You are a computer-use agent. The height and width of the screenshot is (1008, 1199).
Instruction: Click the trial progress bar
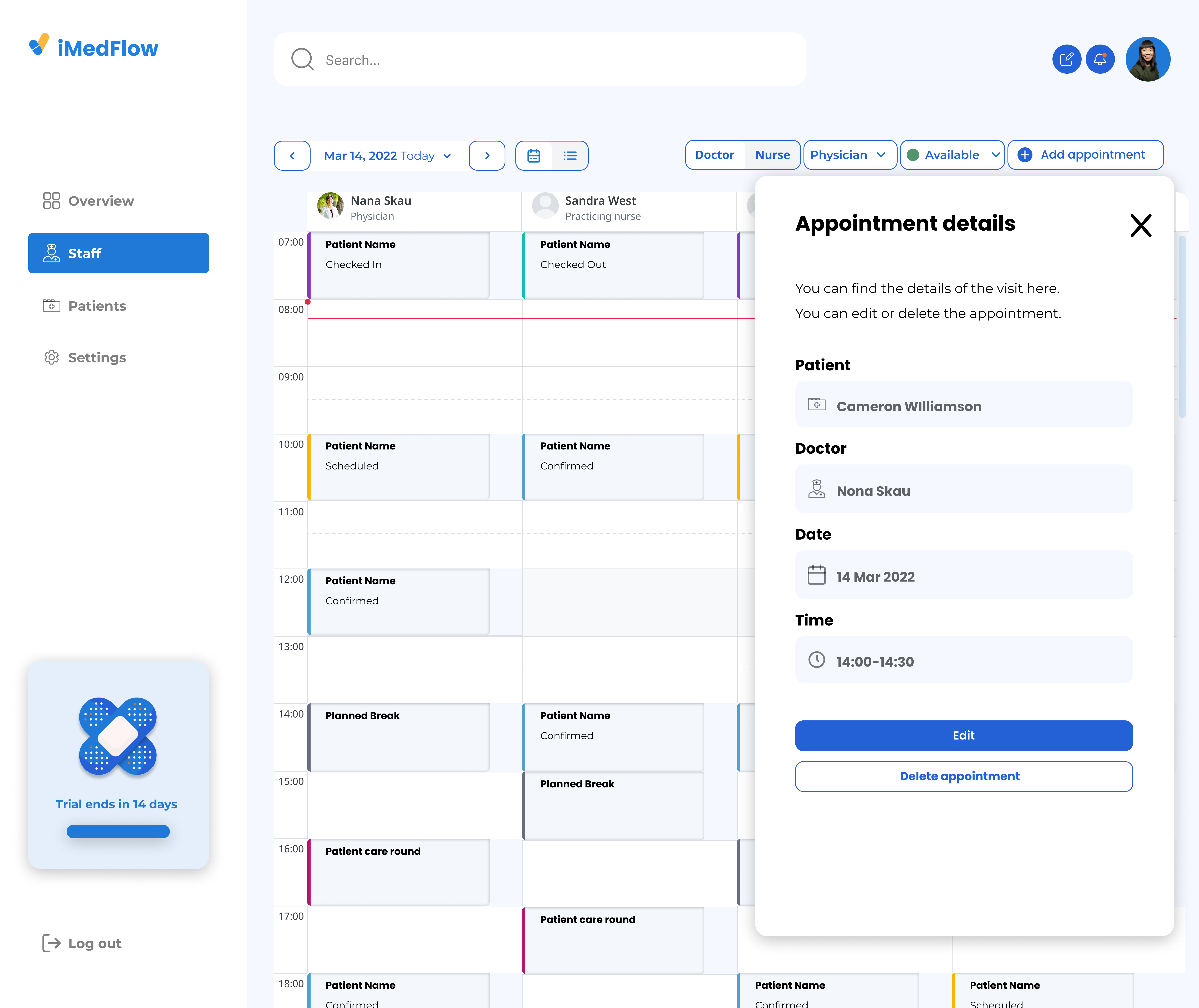(x=118, y=831)
